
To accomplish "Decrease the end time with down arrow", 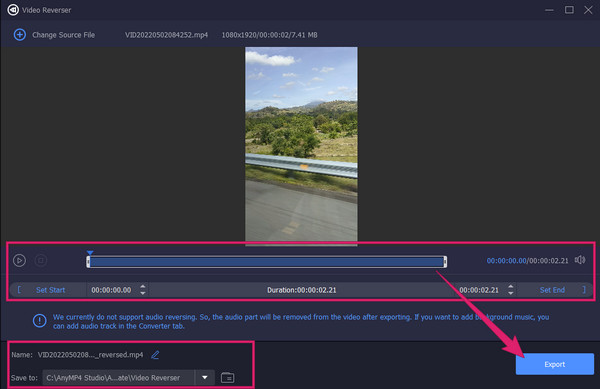I will coord(510,293).
